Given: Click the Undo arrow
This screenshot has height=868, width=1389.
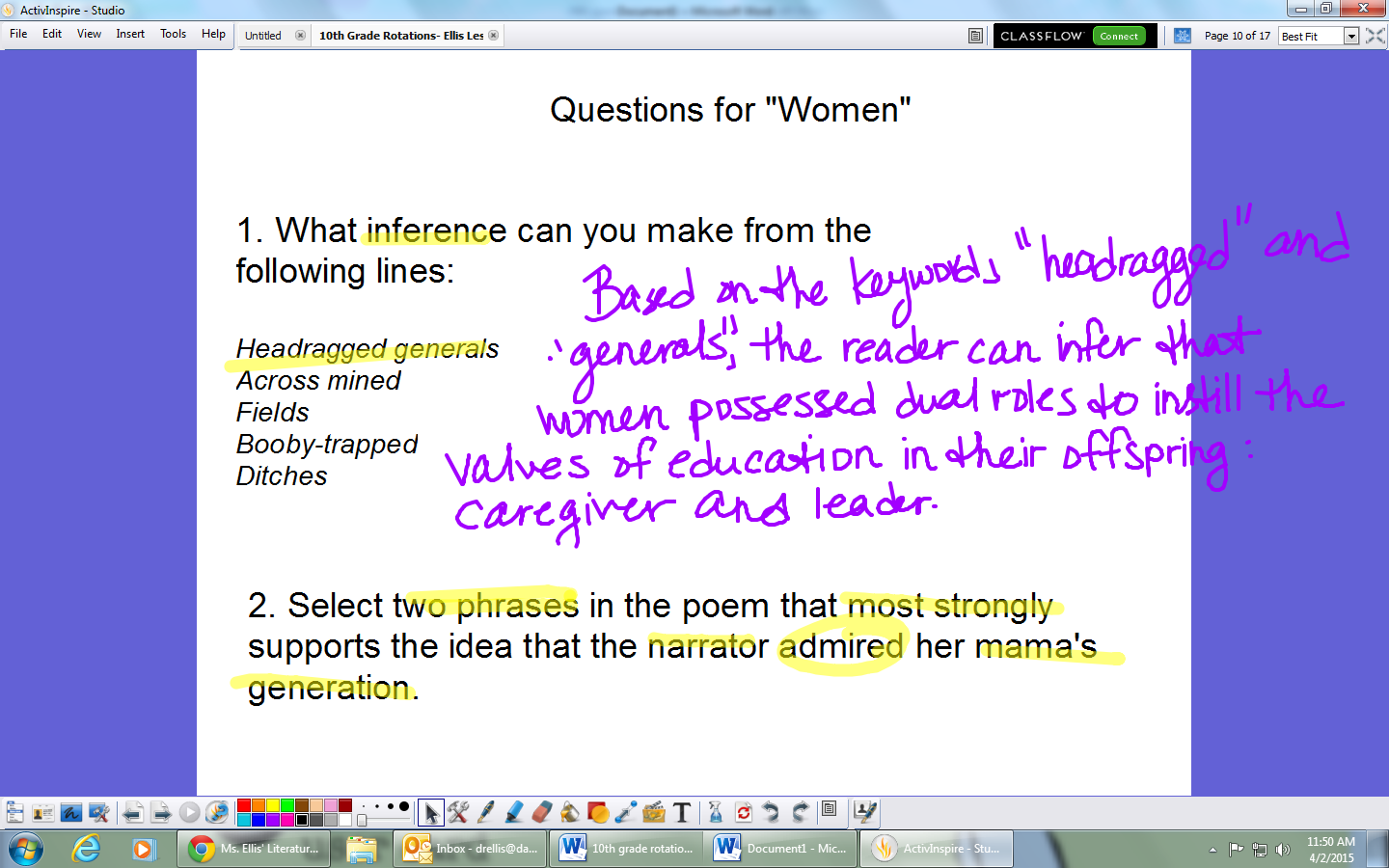Looking at the screenshot, I should 771,813.
